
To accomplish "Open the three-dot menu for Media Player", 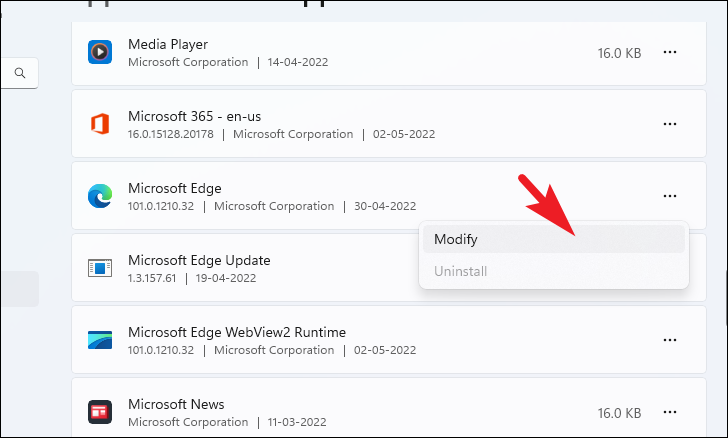I will coord(670,52).
